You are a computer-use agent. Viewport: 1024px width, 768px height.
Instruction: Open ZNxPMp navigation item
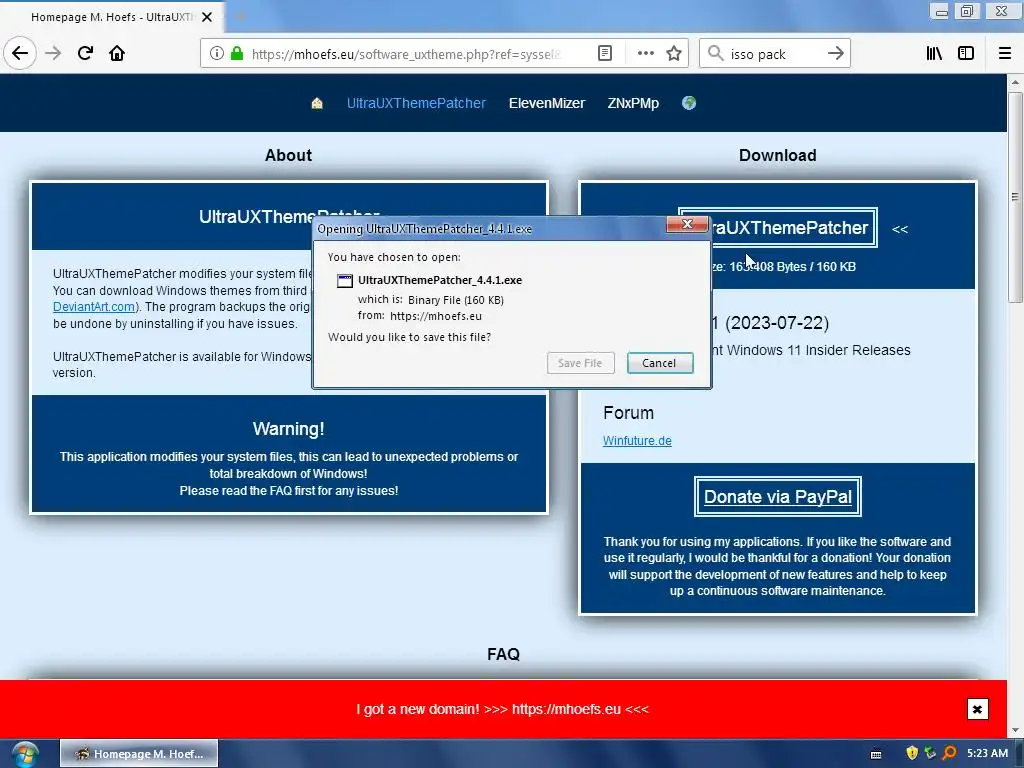coord(633,103)
